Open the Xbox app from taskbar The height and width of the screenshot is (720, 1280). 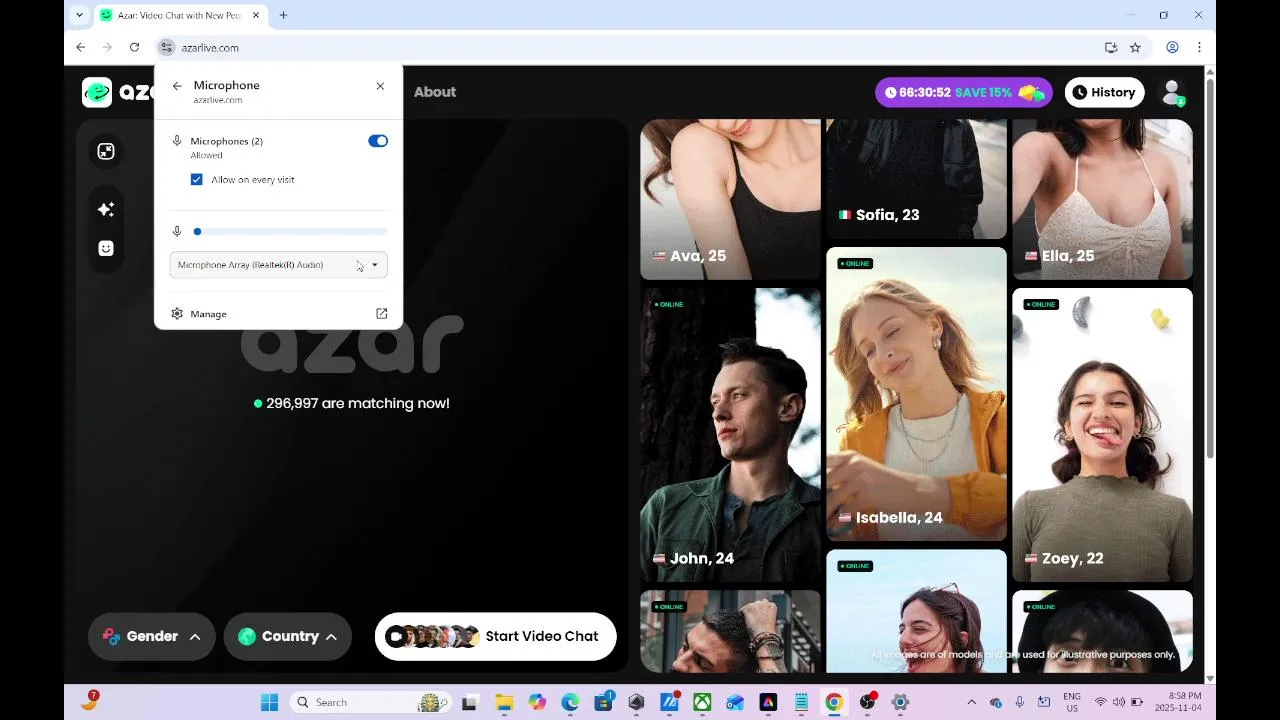coord(703,702)
